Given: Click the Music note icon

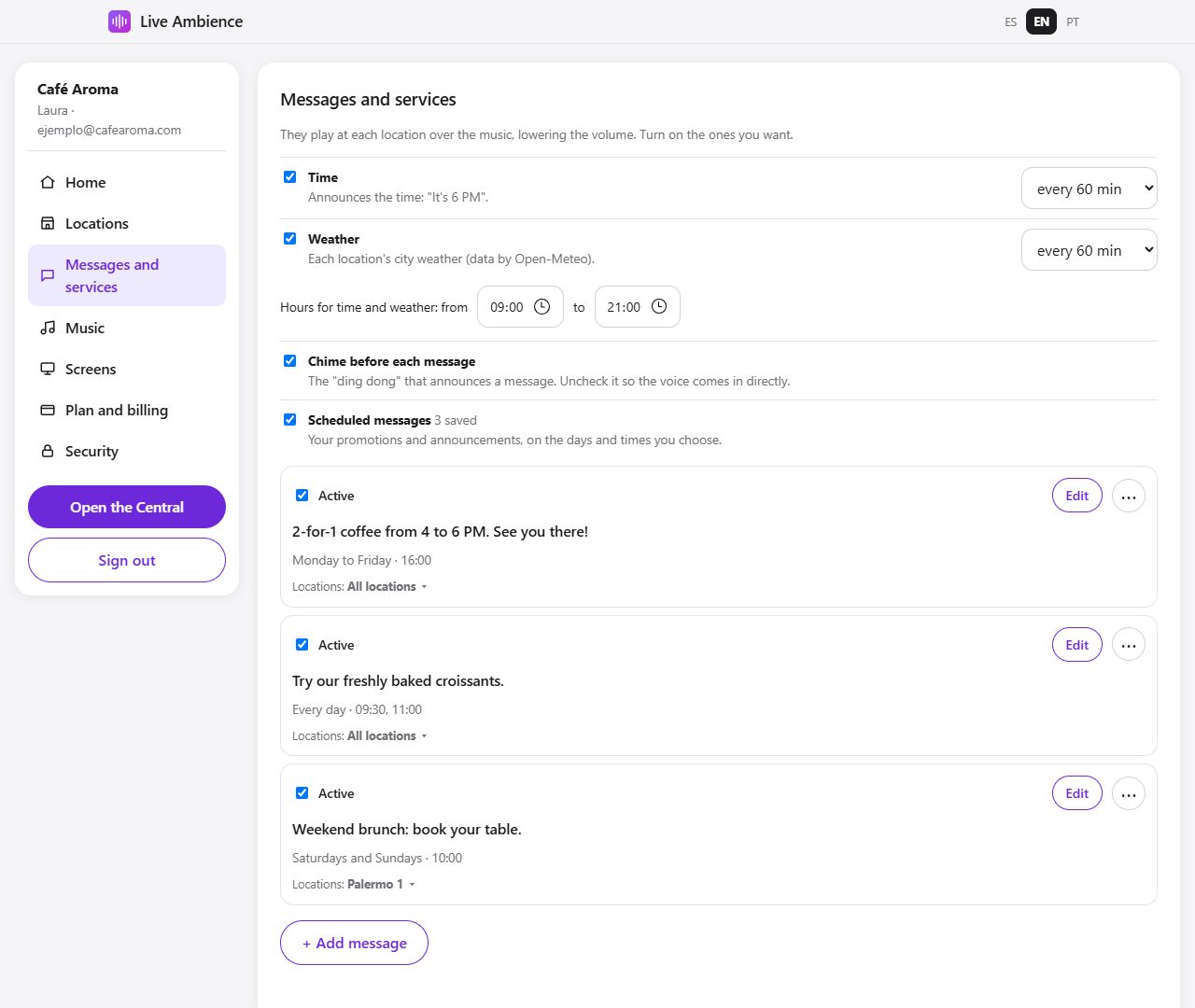Looking at the screenshot, I should [48, 328].
